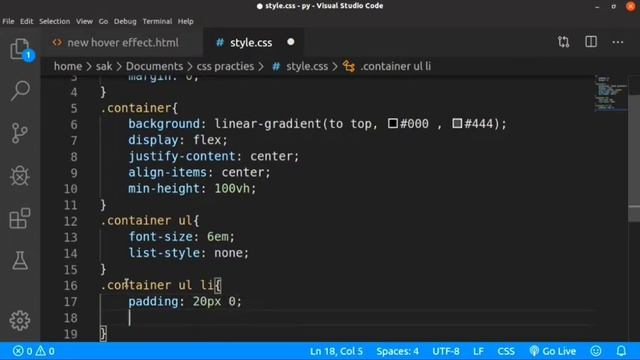Click the text 'linear-gradient' on line 6
Viewport: 640px width, 360px height.
[x=268, y=123]
